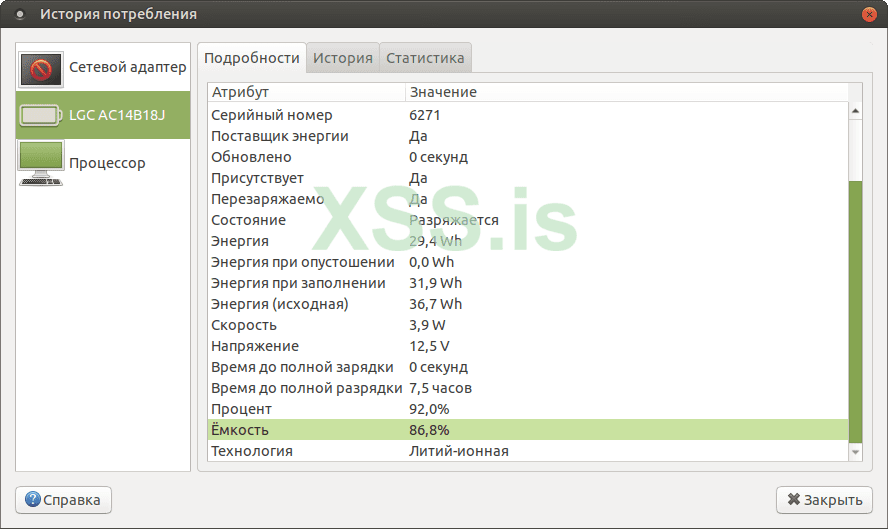
Task: Click the 36,7 Wh value
Action: [x=436, y=304]
